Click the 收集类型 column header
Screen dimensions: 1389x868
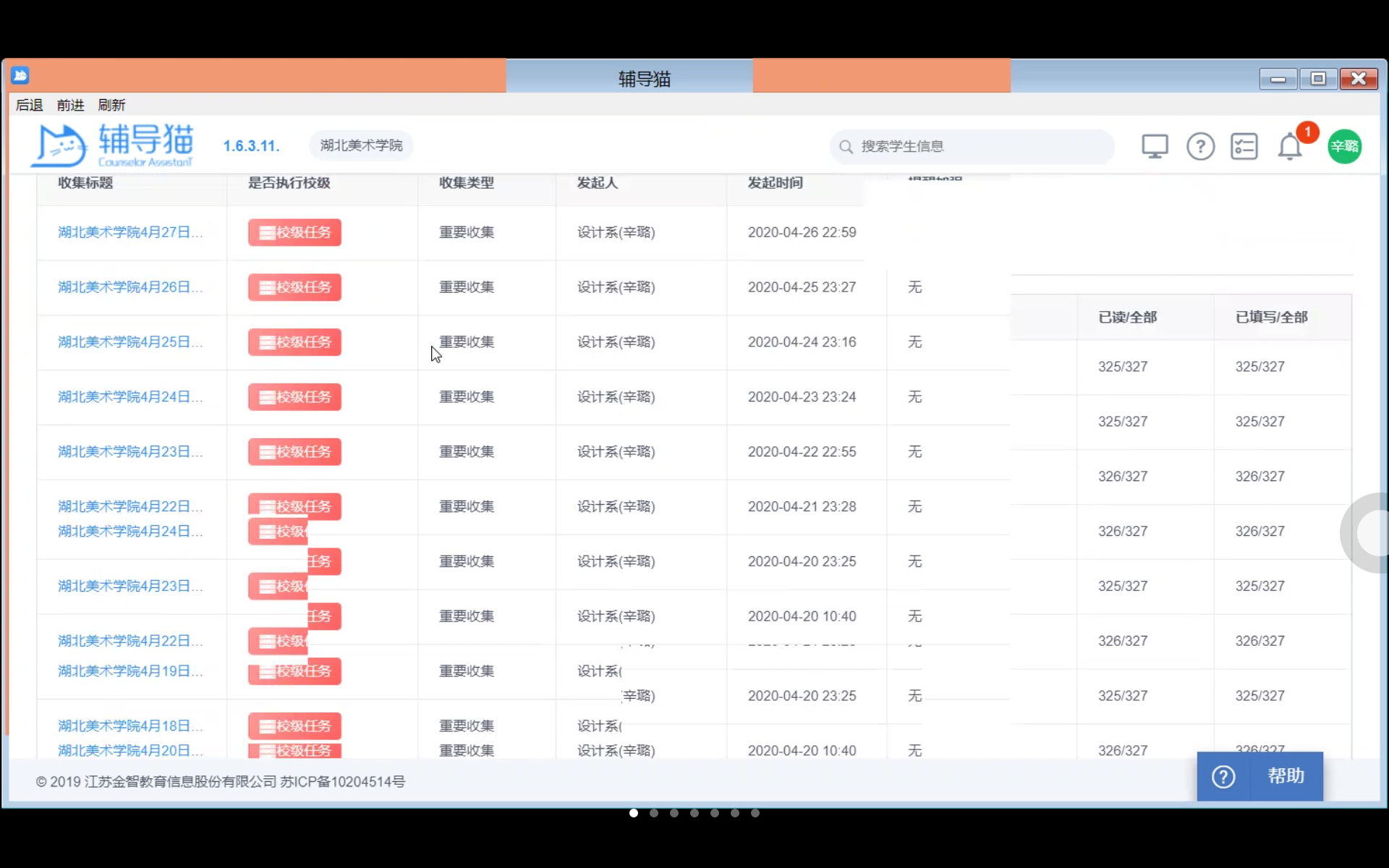pyautogui.click(x=467, y=183)
